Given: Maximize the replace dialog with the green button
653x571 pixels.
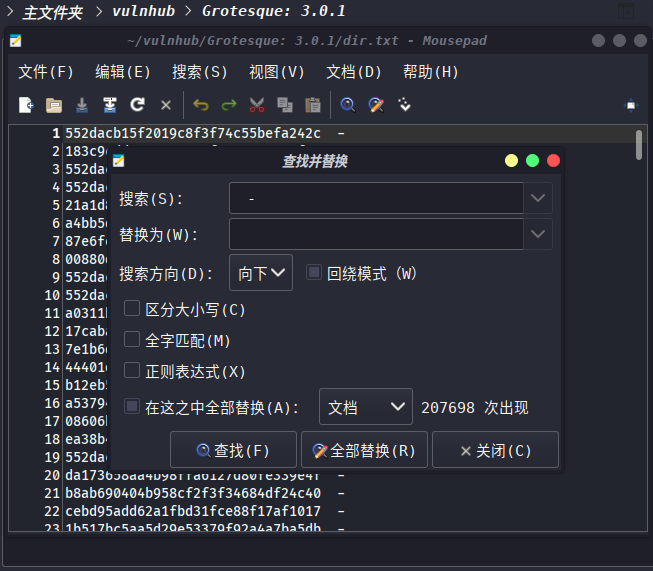Looking at the screenshot, I should coord(532,161).
